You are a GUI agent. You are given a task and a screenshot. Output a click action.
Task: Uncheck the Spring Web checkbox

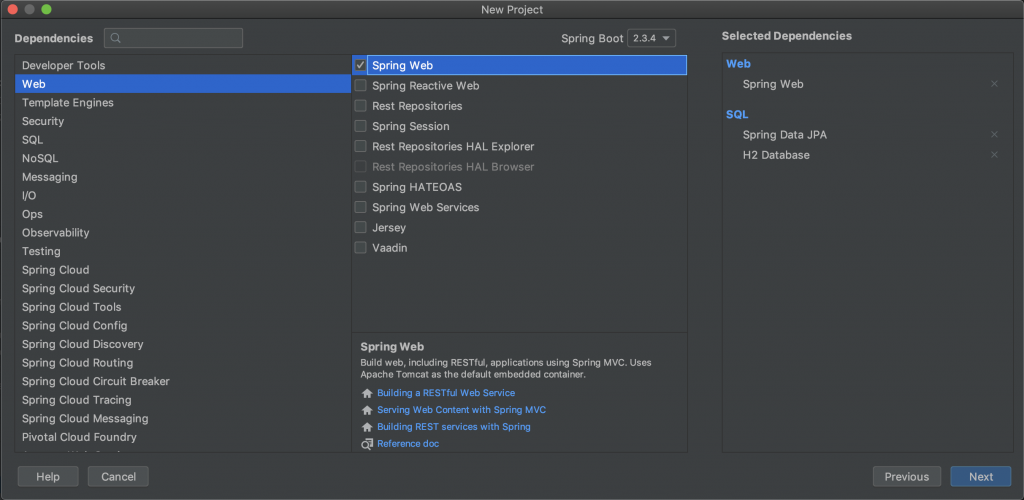click(x=360, y=65)
